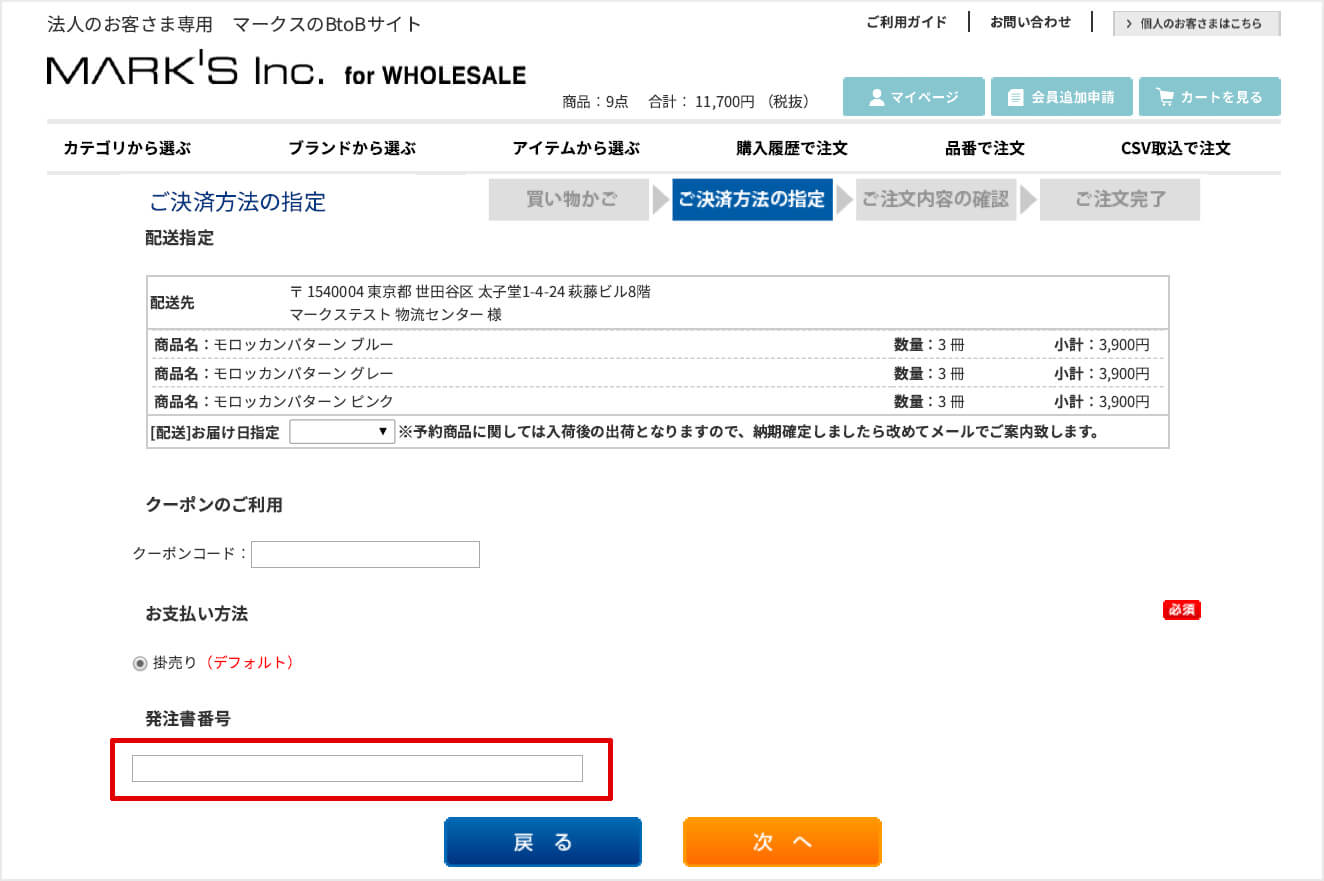Image resolution: width=1324 pixels, height=881 pixels.
Task: Go to CSV取込で注文
Action: pyautogui.click(x=1176, y=148)
